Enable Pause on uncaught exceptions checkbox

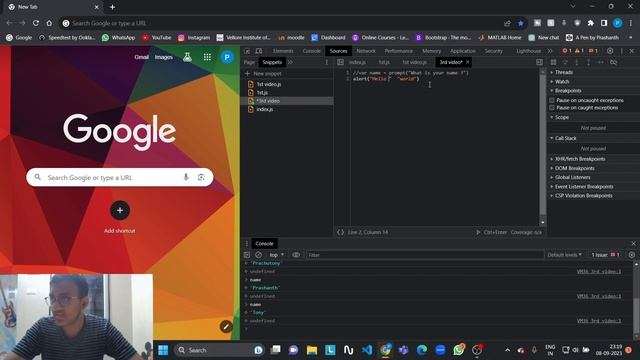[552, 100]
